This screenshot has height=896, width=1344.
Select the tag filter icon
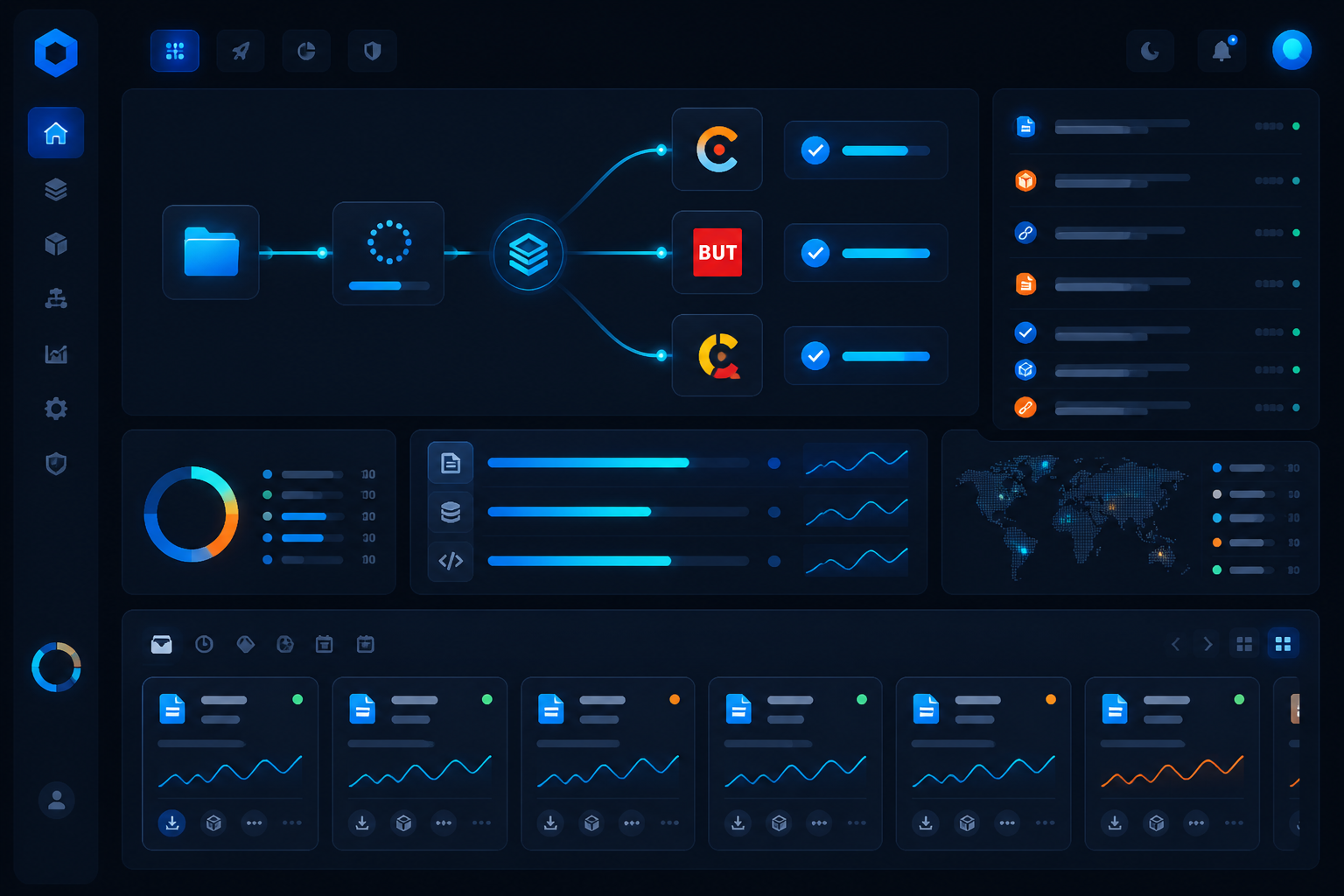pos(246,644)
